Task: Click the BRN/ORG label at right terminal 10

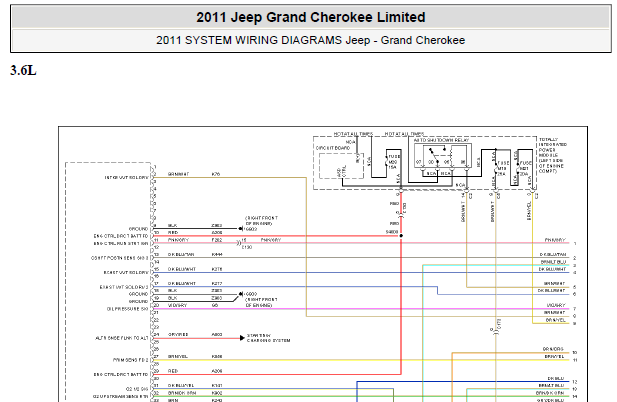Action: [553, 349]
